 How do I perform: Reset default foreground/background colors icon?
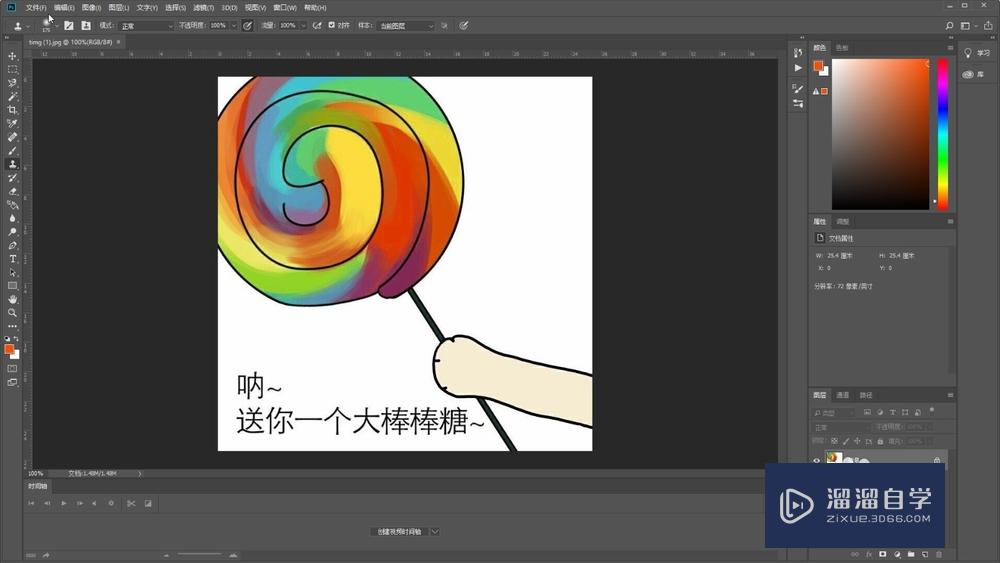click(7, 339)
